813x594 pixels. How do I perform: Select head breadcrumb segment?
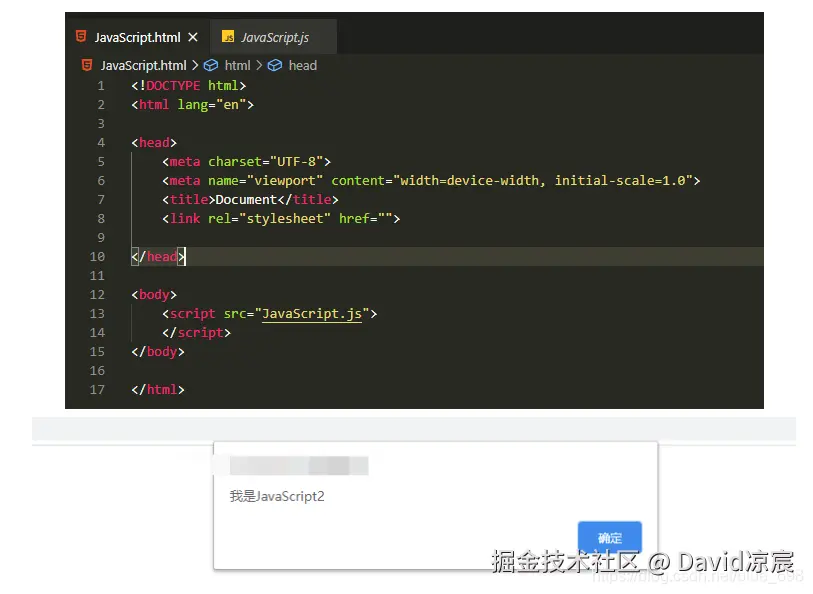coord(303,66)
